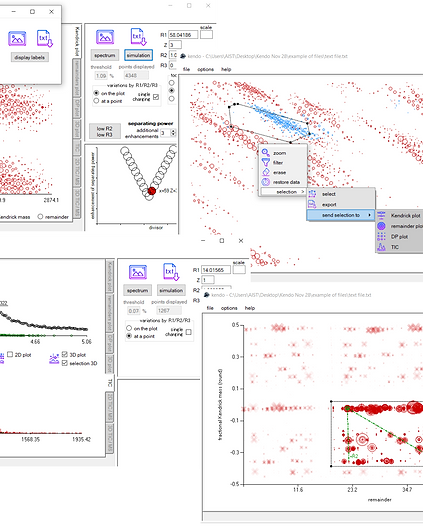
Task: Select 'on the plot' radio in the upper window
Action: point(96,93)
